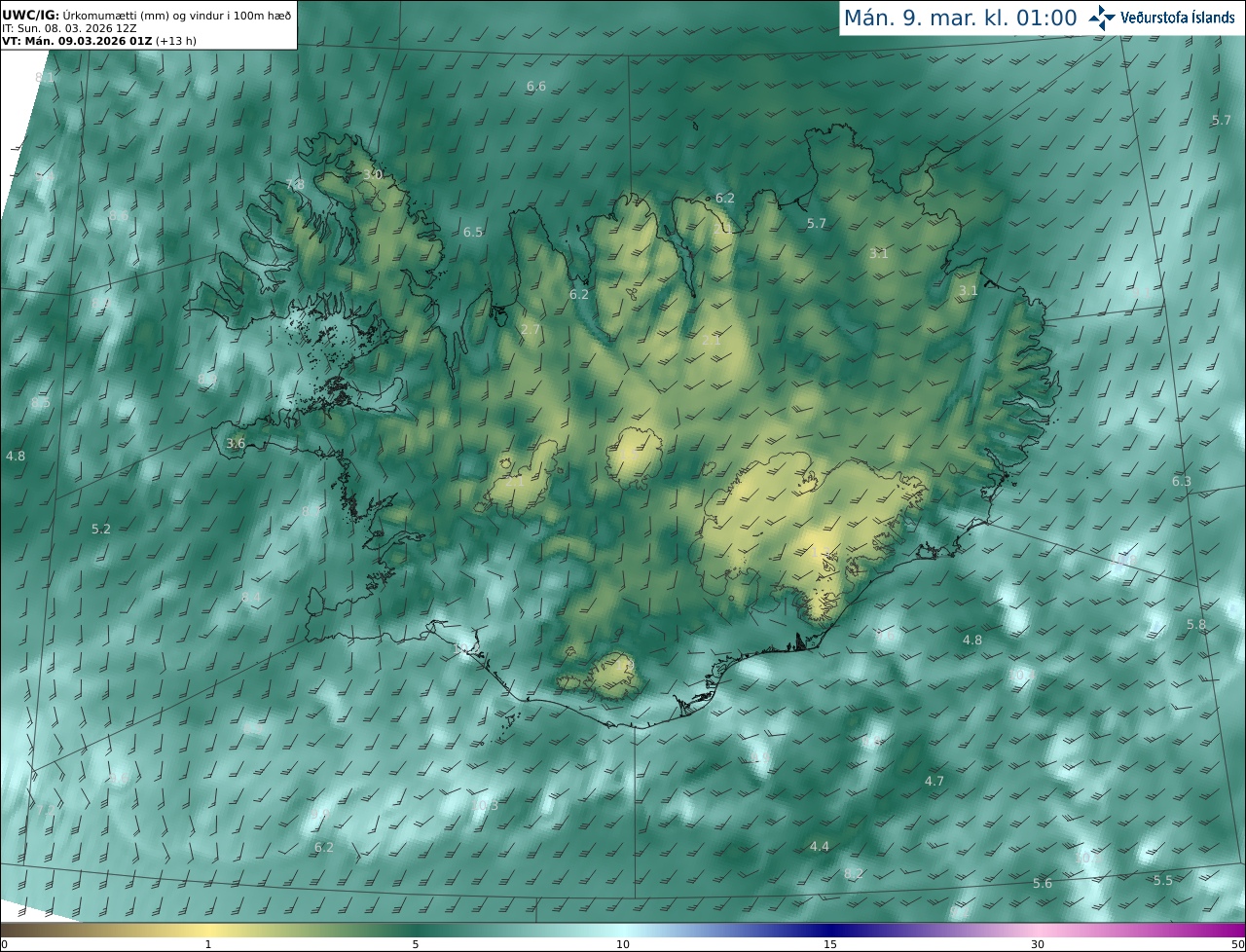Click the Veðurstofa Íslands logo text

[x=1178, y=18]
